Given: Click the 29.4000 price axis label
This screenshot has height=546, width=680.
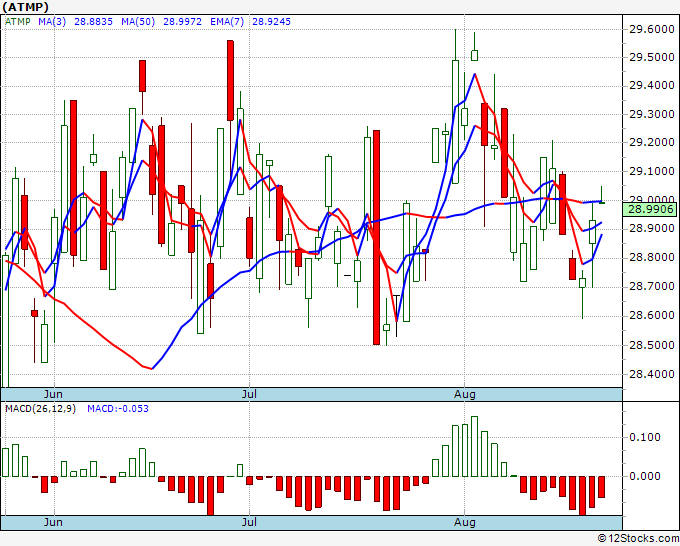Looking at the screenshot, I should (x=651, y=85).
